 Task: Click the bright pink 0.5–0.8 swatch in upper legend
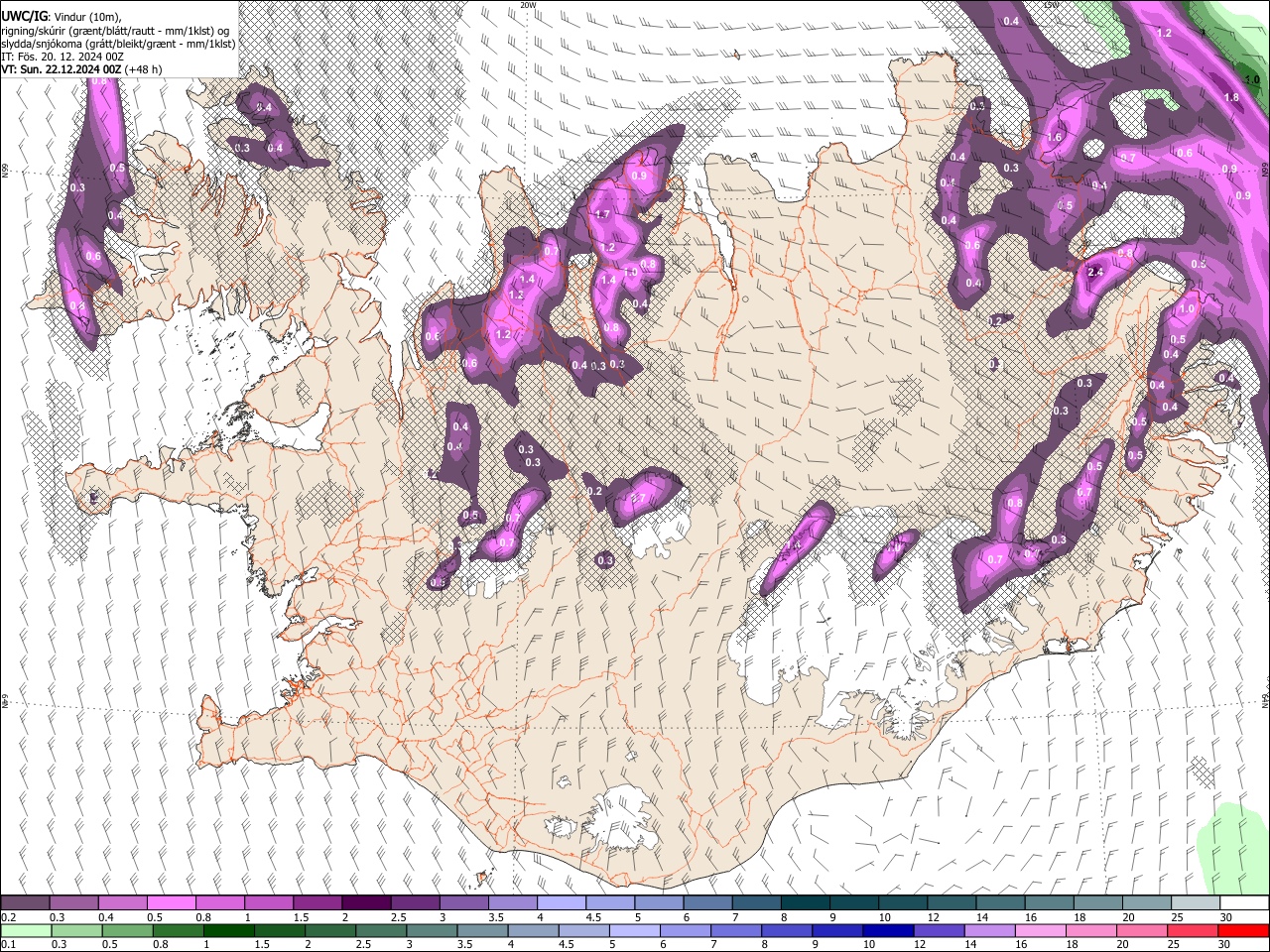pyautogui.click(x=171, y=903)
